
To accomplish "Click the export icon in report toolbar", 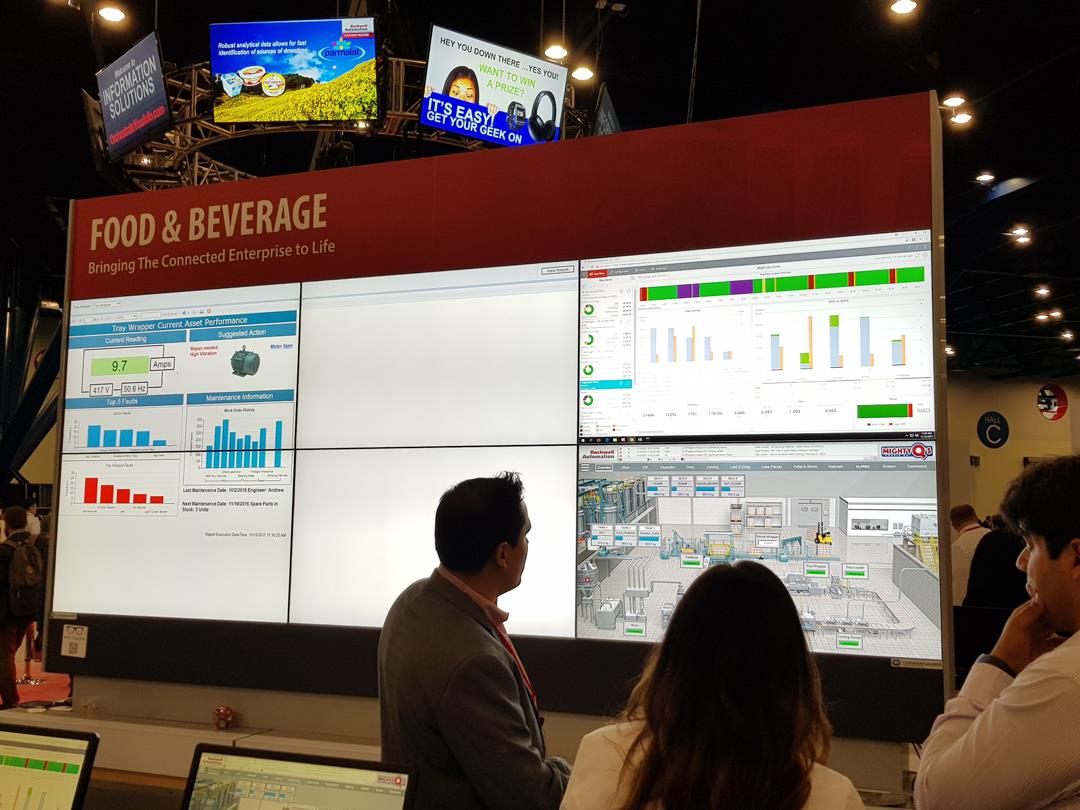I will tap(185, 313).
